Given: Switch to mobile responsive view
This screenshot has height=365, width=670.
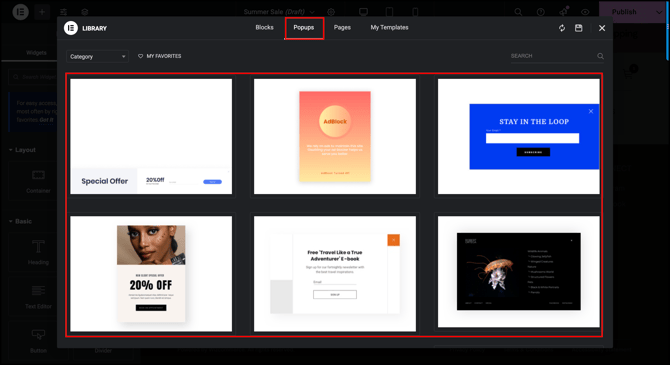Looking at the screenshot, I should (415, 12).
